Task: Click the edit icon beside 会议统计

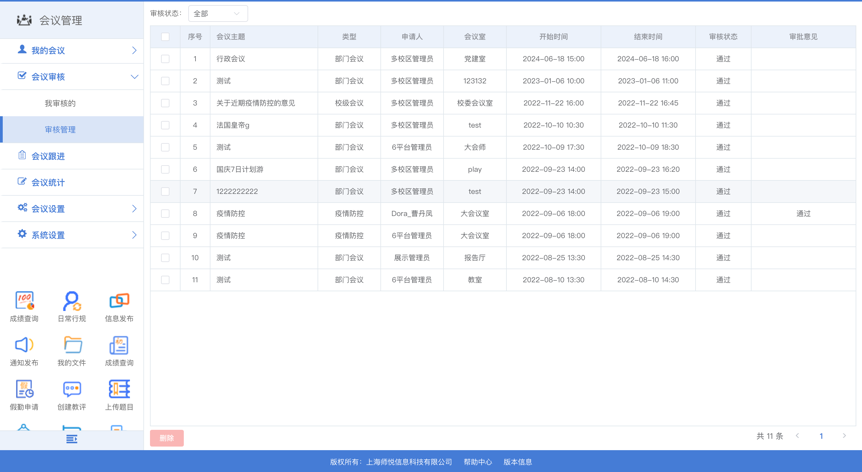Action: [22, 181]
